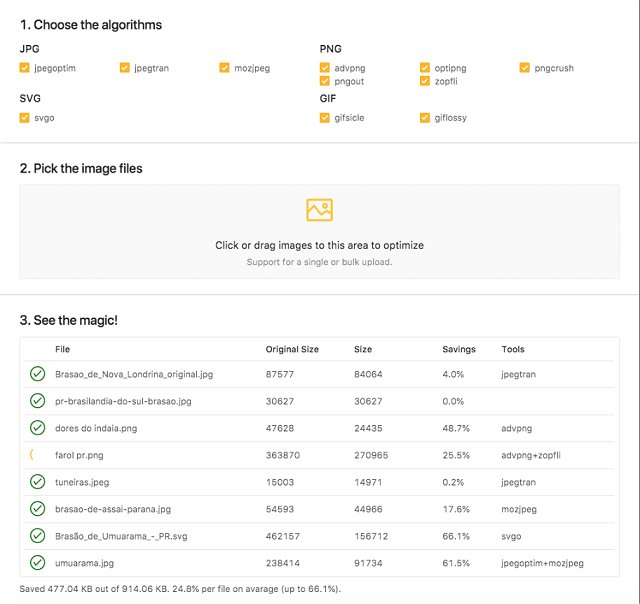The width and height of the screenshot is (640, 604).
Task: Click the image upload icon
Action: [x=319, y=210]
